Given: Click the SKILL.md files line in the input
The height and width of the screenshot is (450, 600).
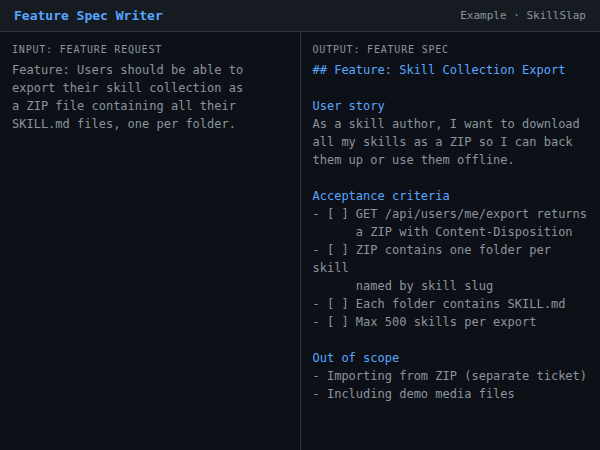Looking at the screenshot, I should 123,124.
